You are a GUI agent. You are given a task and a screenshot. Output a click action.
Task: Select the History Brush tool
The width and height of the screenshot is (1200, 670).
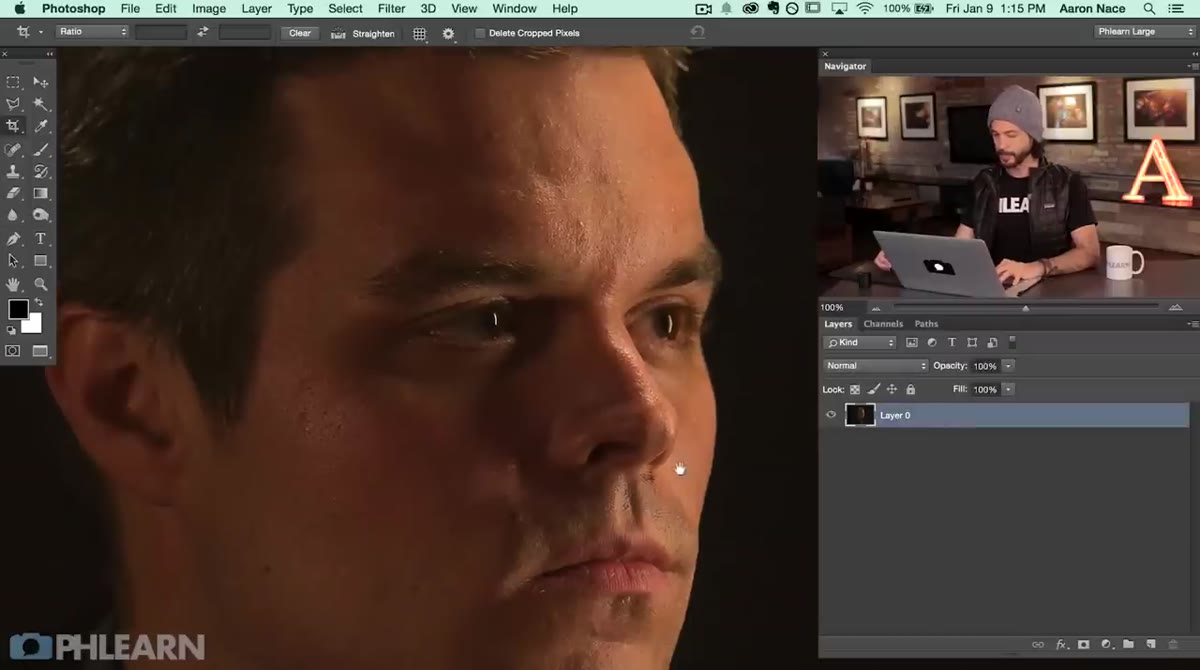pyautogui.click(x=41, y=171)
